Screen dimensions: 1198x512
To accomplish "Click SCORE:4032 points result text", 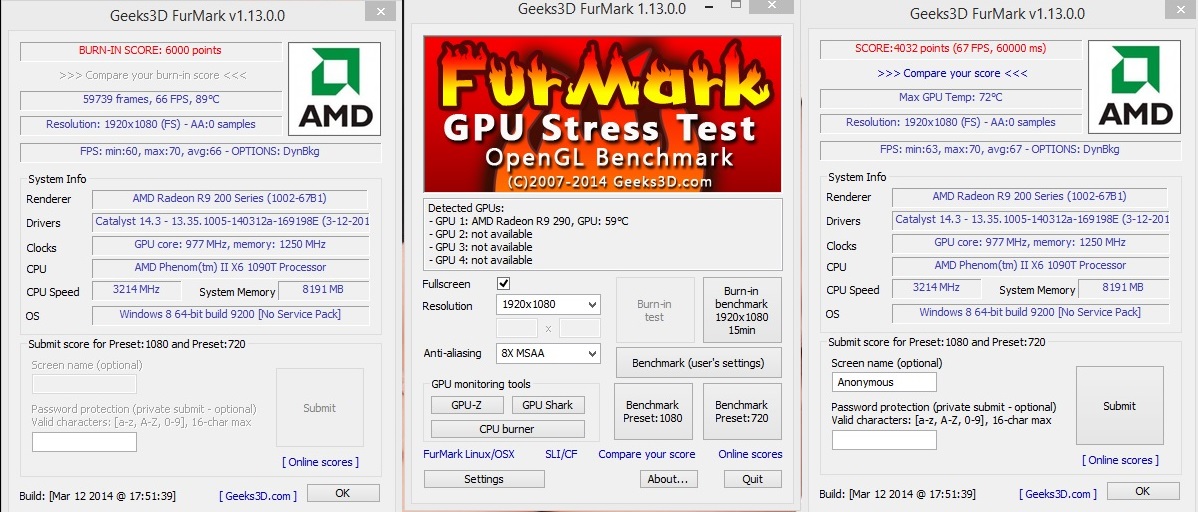I will (951, 48).
